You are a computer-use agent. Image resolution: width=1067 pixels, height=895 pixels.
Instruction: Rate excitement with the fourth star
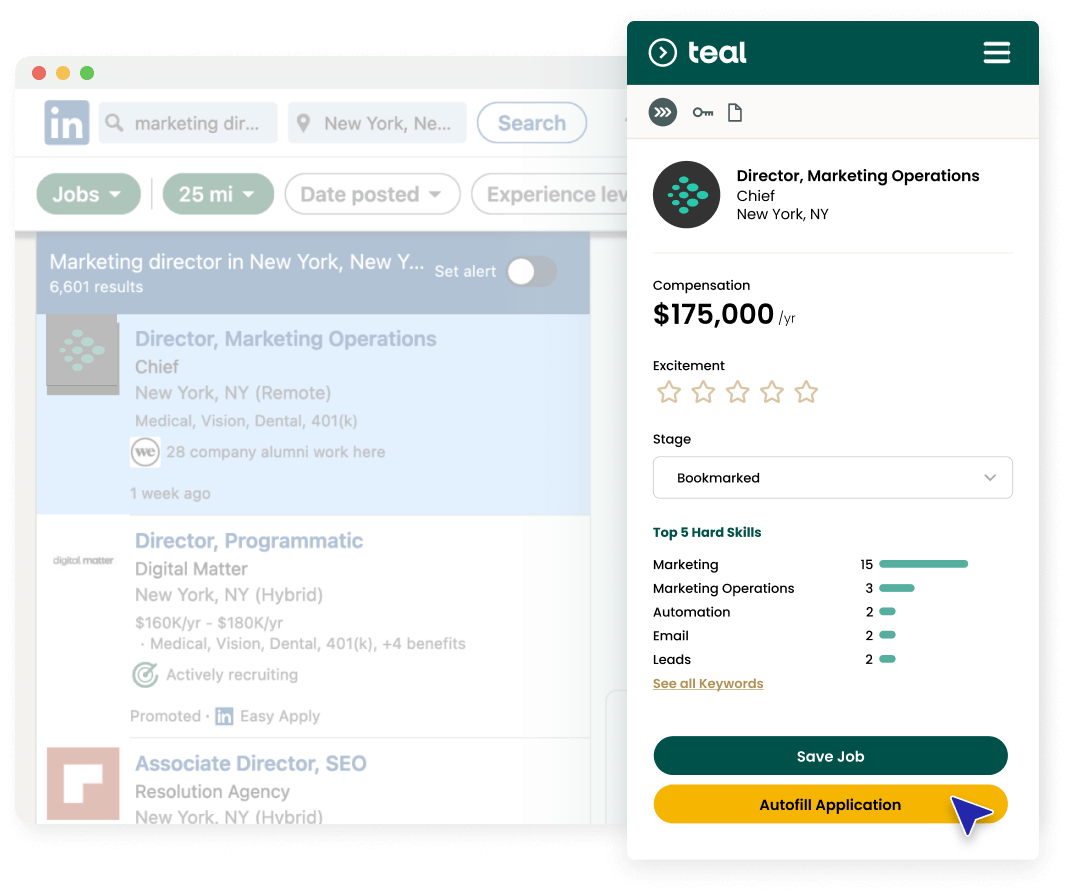[772, 392]
